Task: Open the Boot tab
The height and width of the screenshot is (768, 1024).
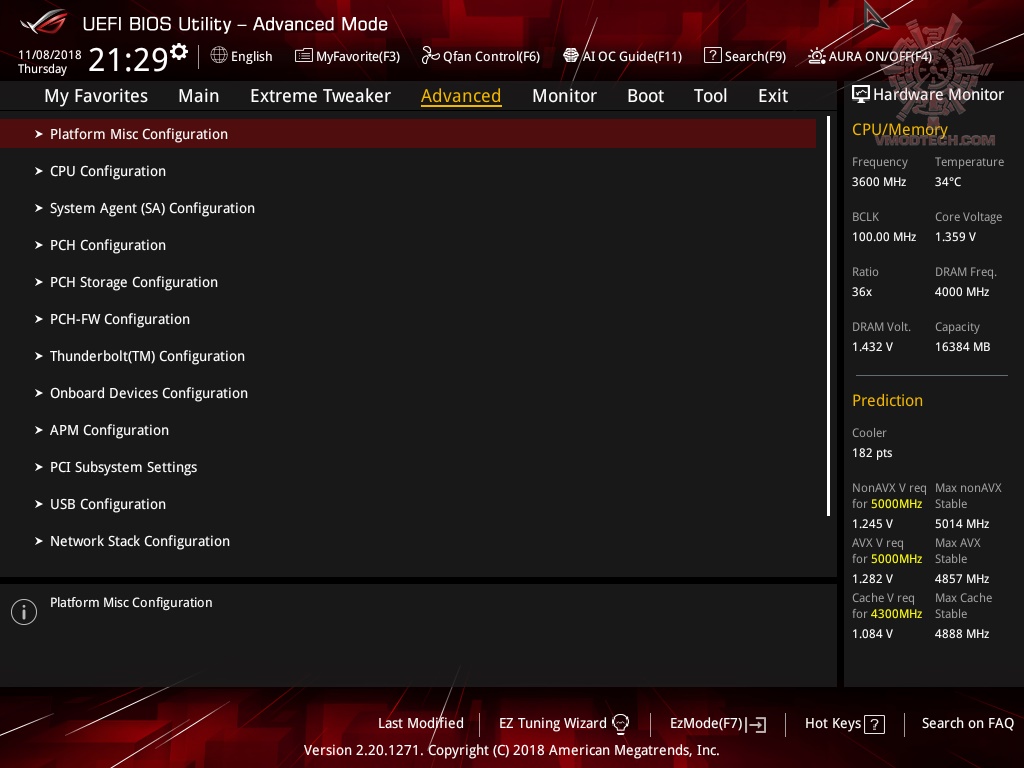Action: (645, 96)
